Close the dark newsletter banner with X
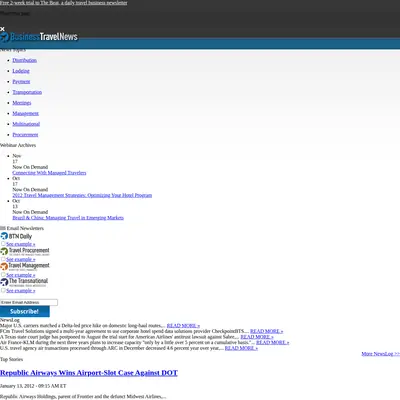This screenshot has width=400, height=400. tap(2, 29)
